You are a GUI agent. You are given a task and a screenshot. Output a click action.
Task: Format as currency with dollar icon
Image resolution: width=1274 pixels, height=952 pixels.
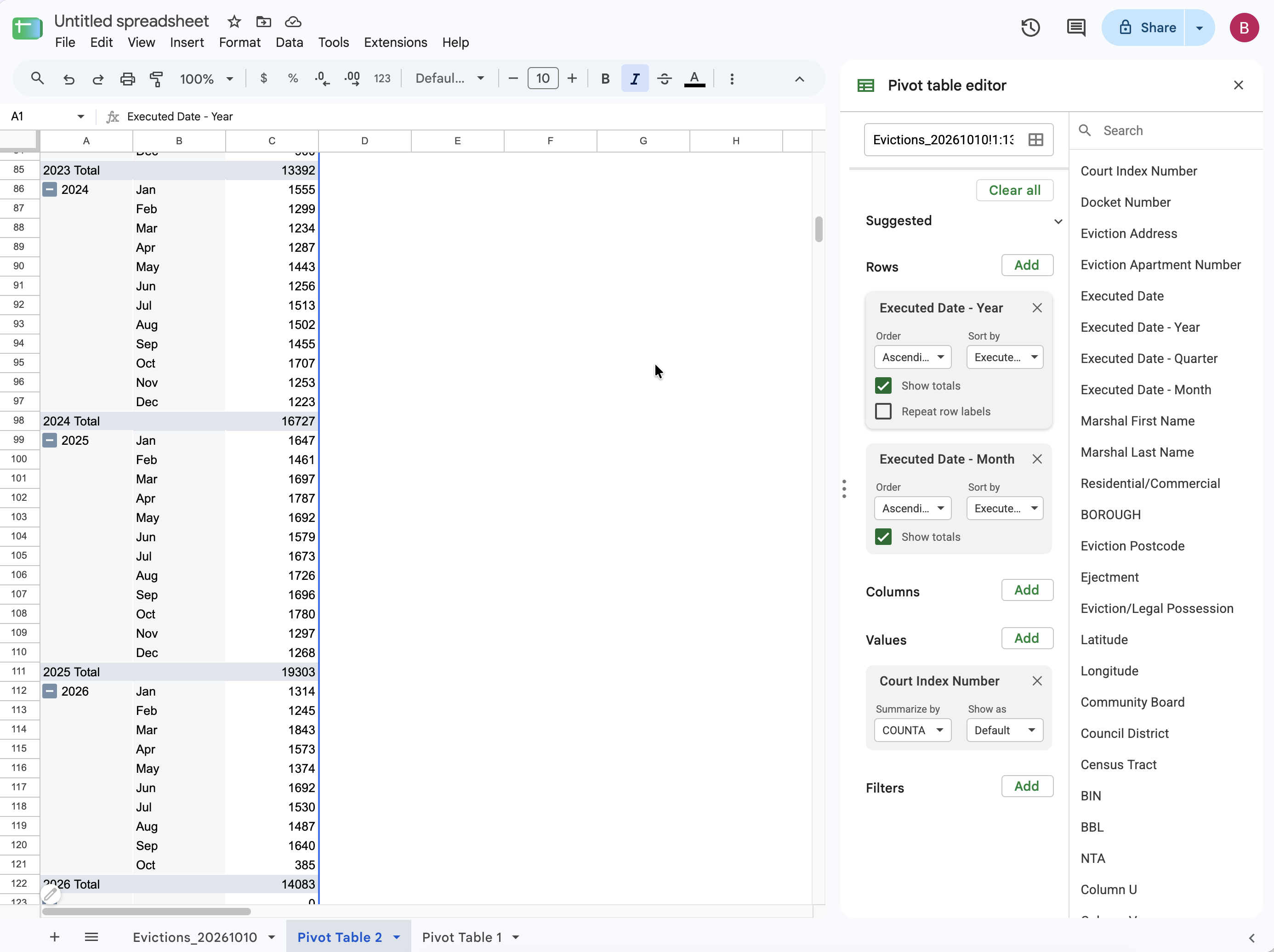(x=263, y=78)
